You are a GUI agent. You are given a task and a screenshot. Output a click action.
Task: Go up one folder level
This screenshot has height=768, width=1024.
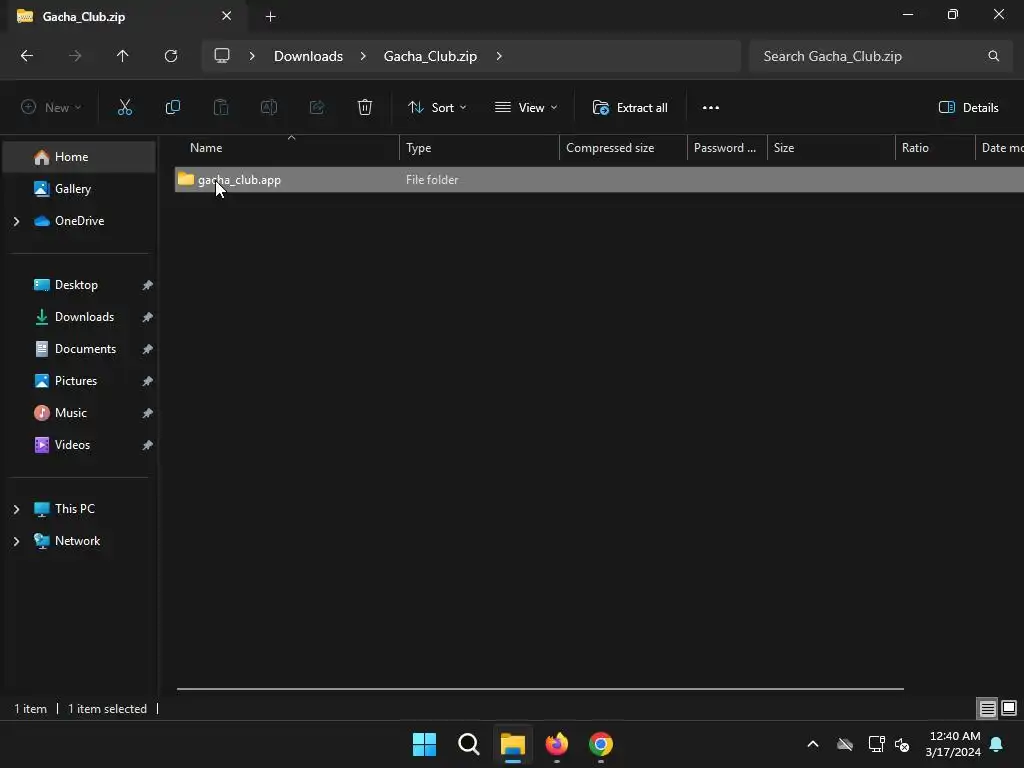pyautogui.click(x=123, y=56)
